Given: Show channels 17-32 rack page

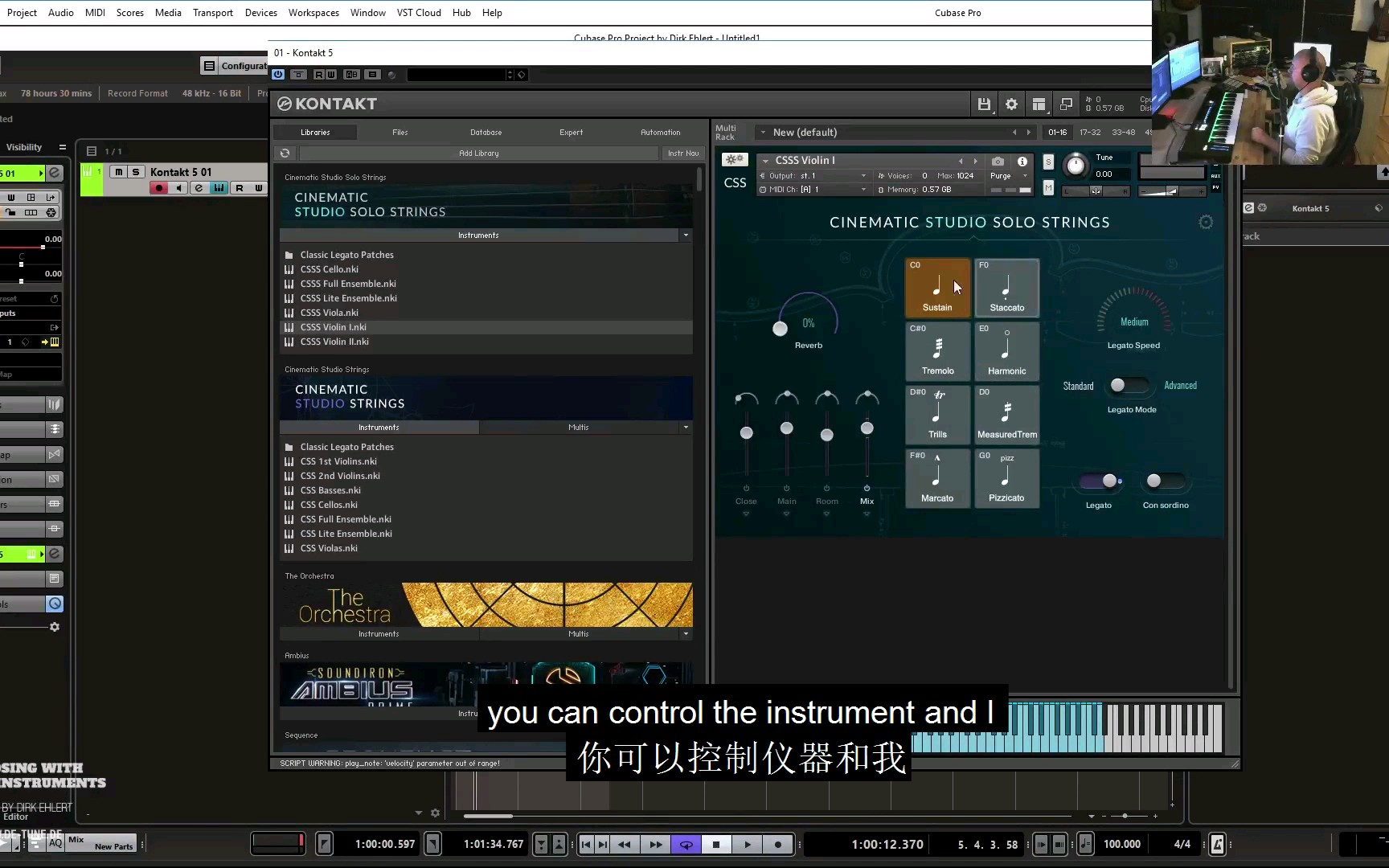Looking at the screenshot, I should (x=1090, y=132).
